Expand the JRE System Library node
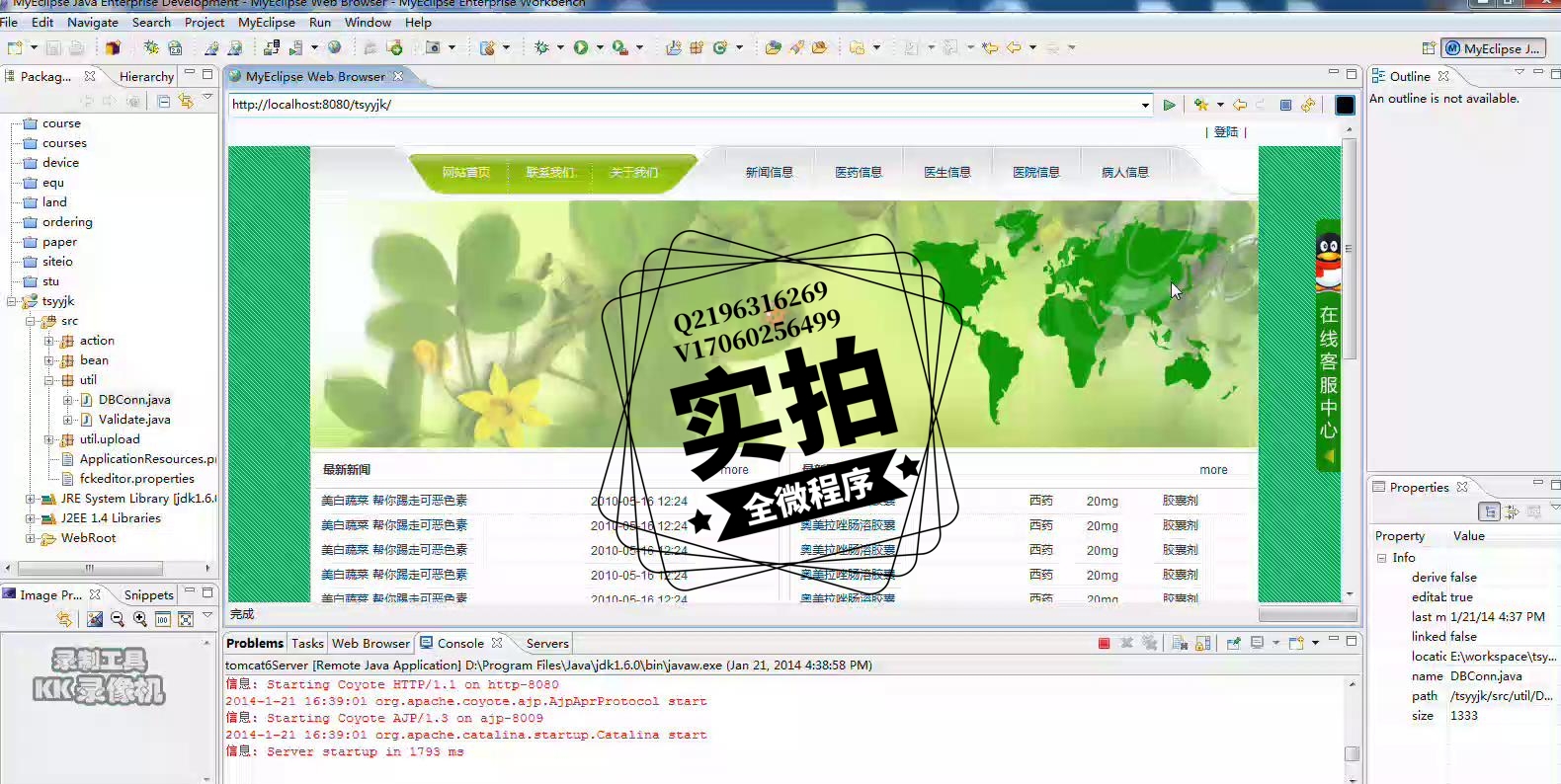1561x784 pixels. (x=31, y=499)
